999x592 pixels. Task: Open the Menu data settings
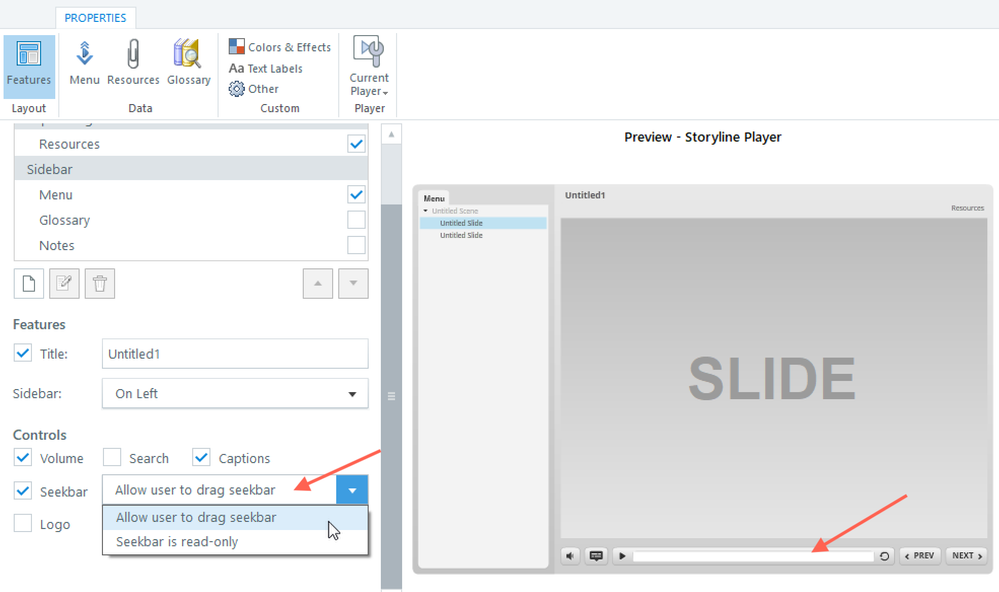pyautogui.click(x=84, y=63)
